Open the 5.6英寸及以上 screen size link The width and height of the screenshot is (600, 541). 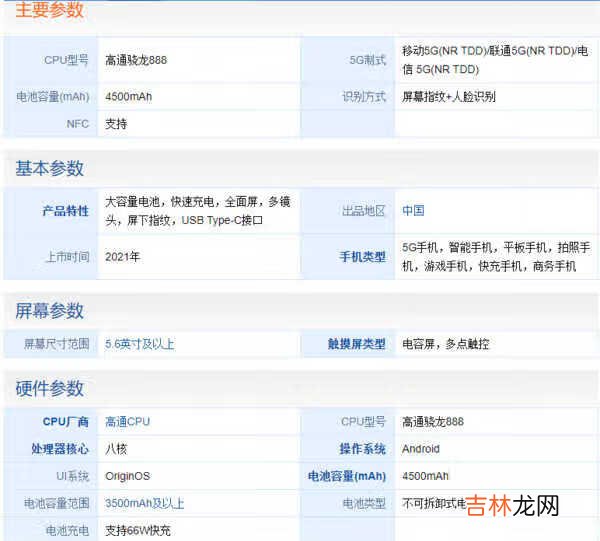click(x=140, y=344)
